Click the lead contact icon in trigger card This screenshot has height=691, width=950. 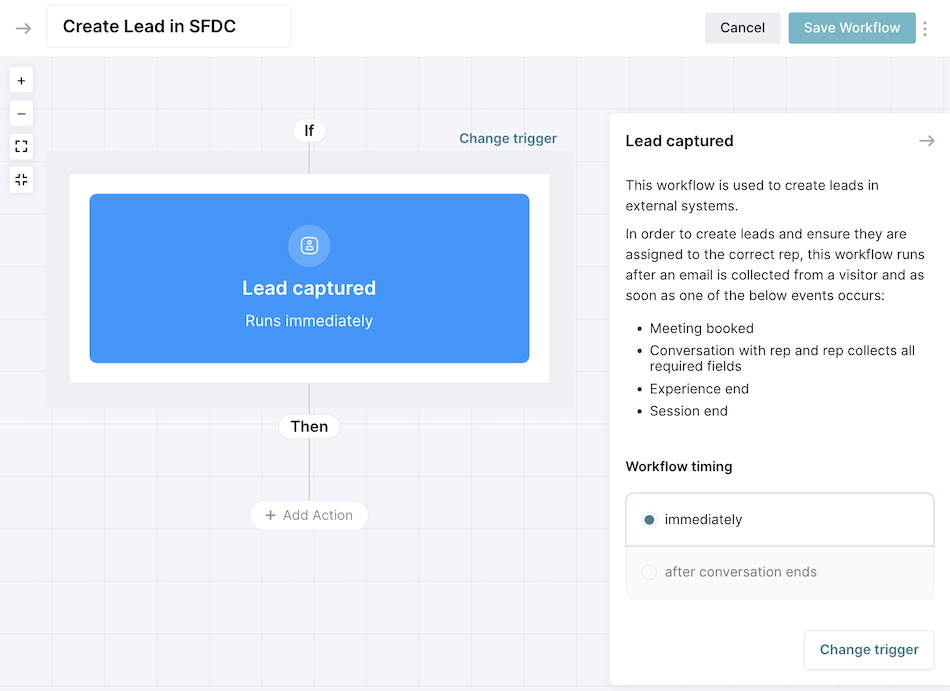pos(309,245)
